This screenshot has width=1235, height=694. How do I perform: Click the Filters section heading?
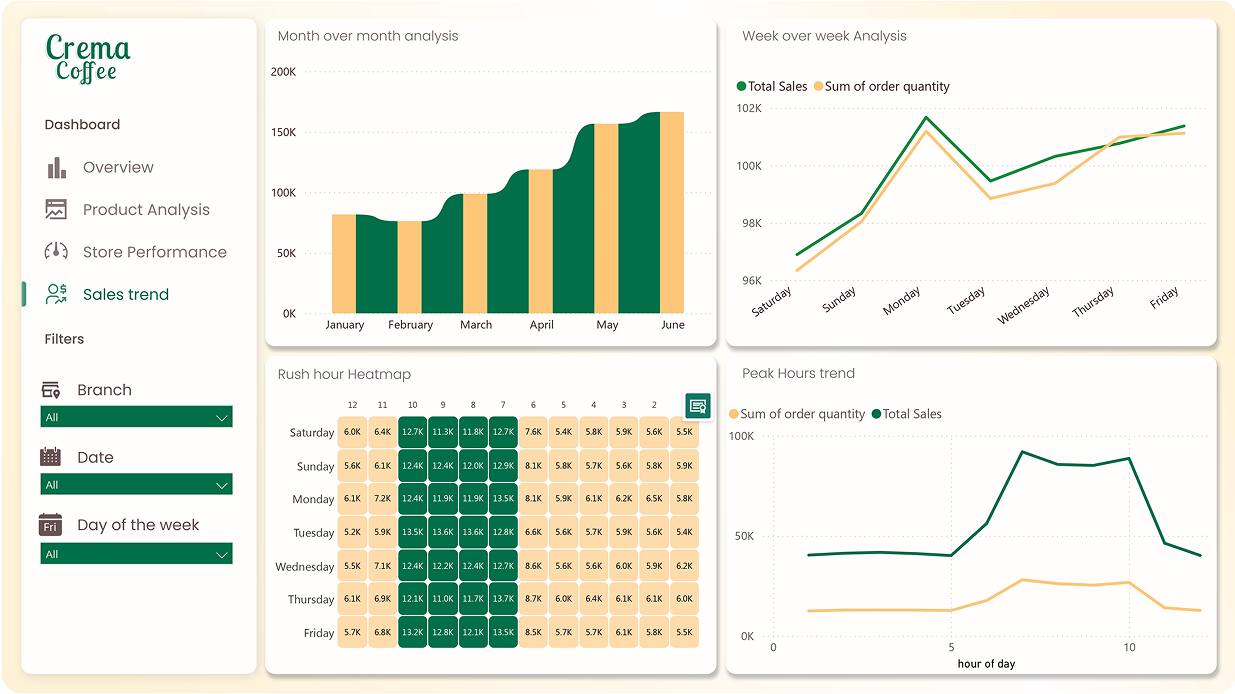(64, 339)
